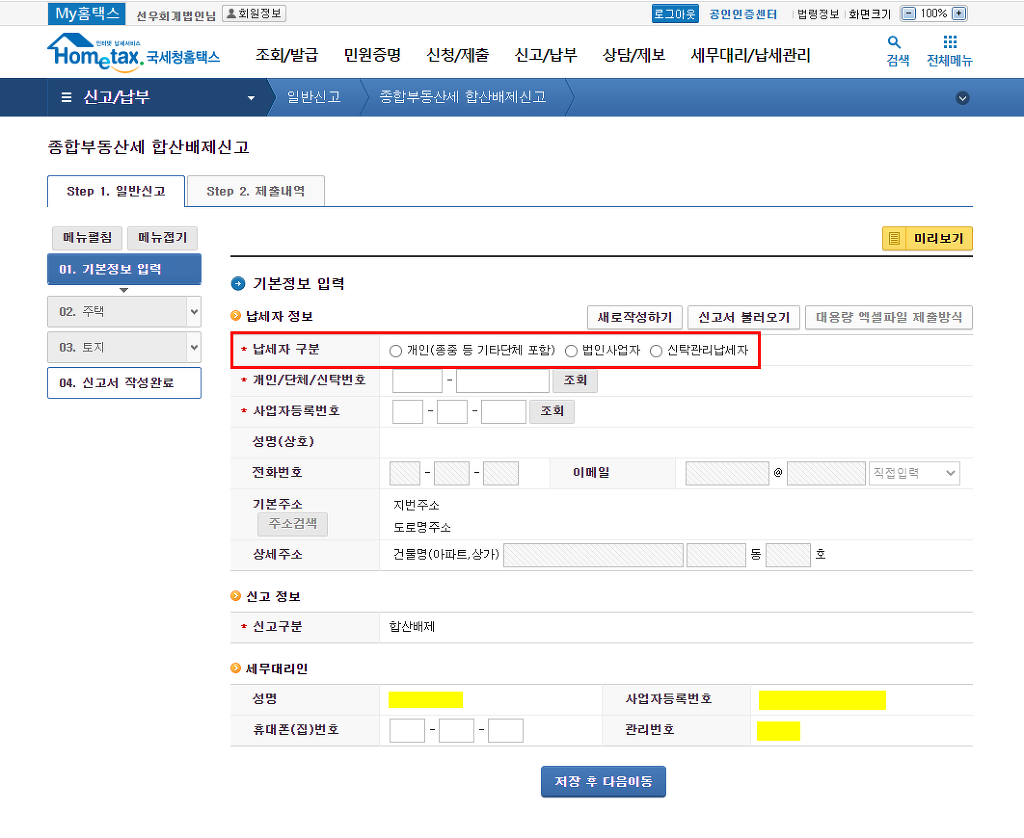Focus first 사업자등록번호 field
This screenshot has height=838, width=1024.
click(408, 412)
